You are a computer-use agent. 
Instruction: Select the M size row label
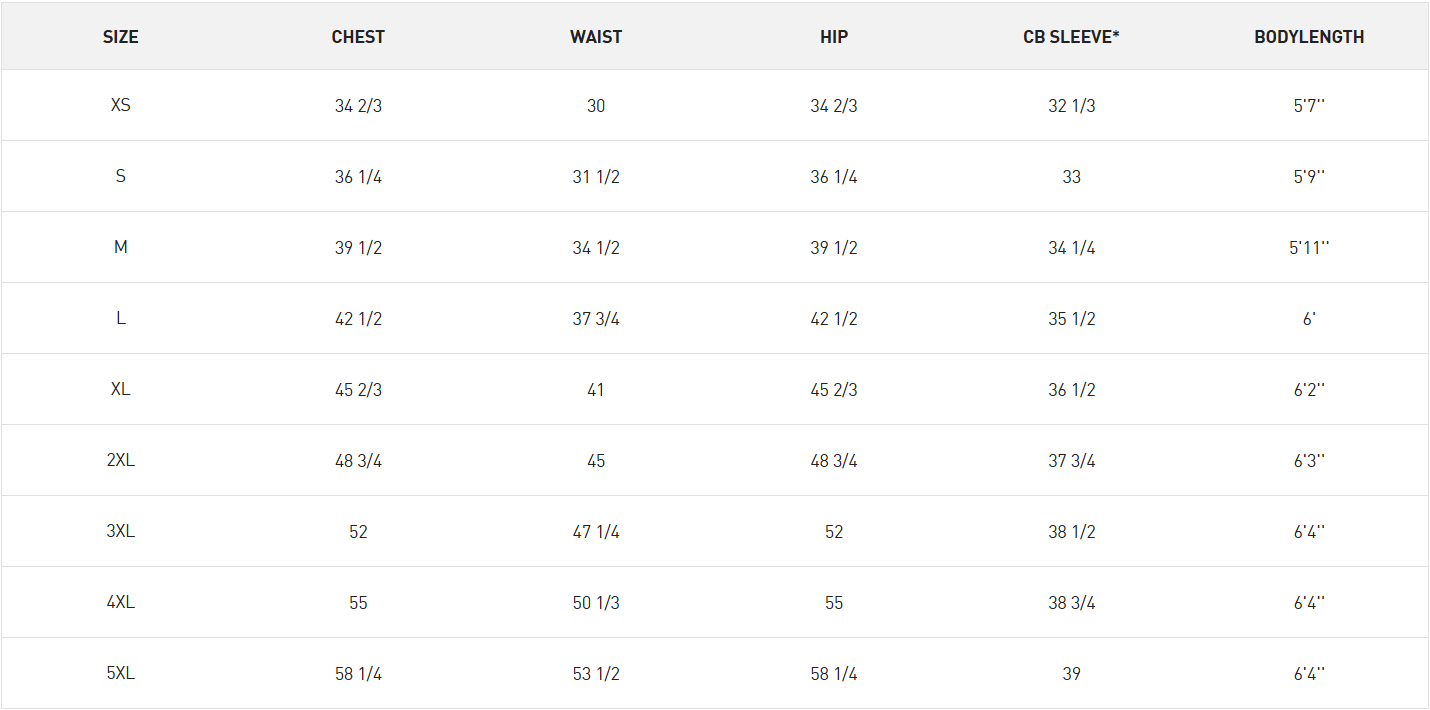(120, 247)
